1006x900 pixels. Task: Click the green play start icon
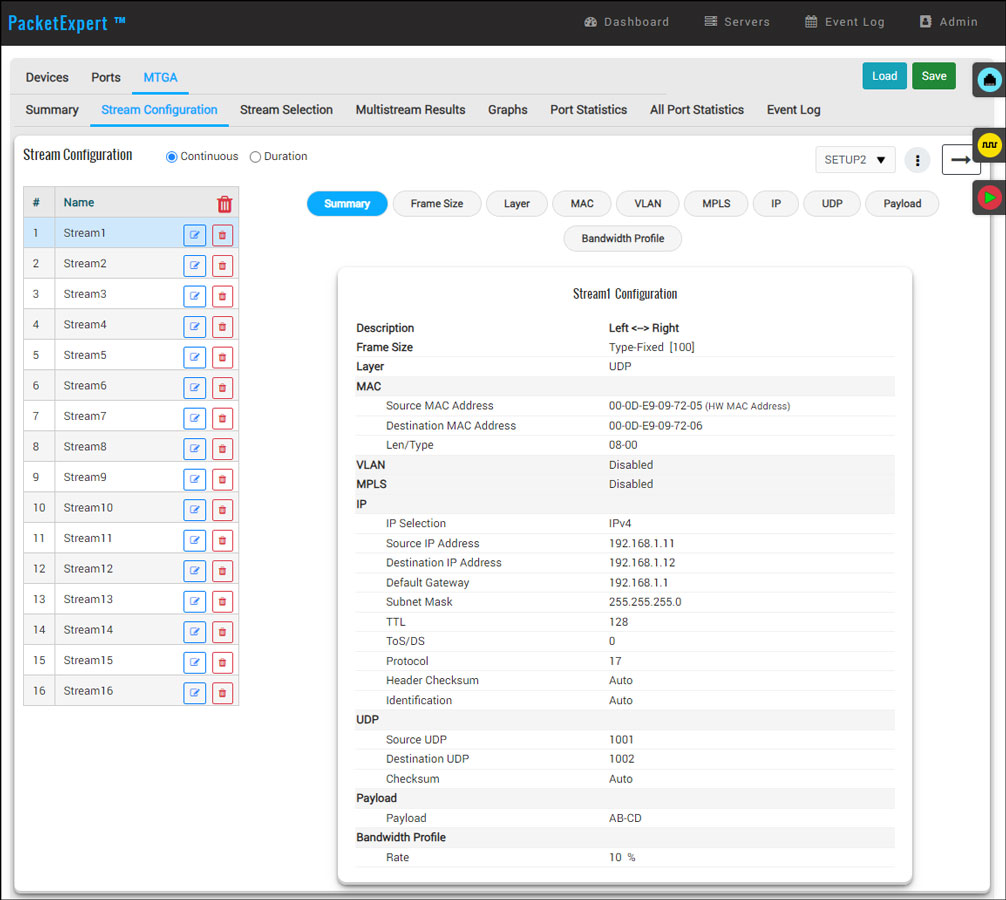[989, 198]
